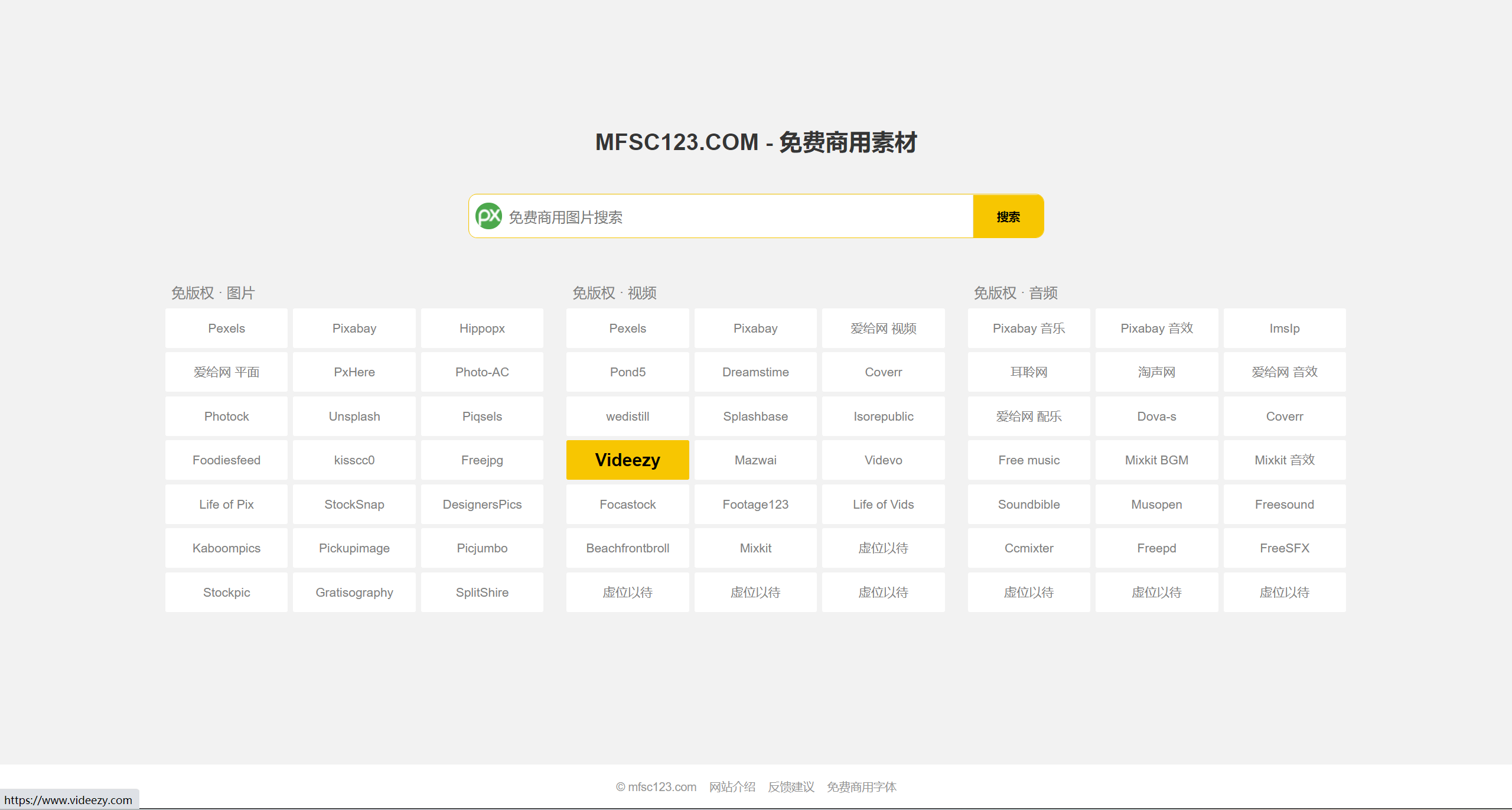Click 反馈建议 feedback link in footer
Viewport: 1512px width, 810px height.
[791, 787]
